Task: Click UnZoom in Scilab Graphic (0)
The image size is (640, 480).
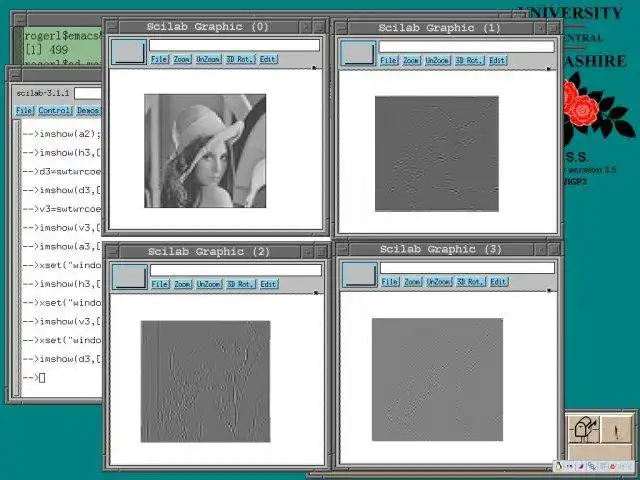Action: click(208, 59)
